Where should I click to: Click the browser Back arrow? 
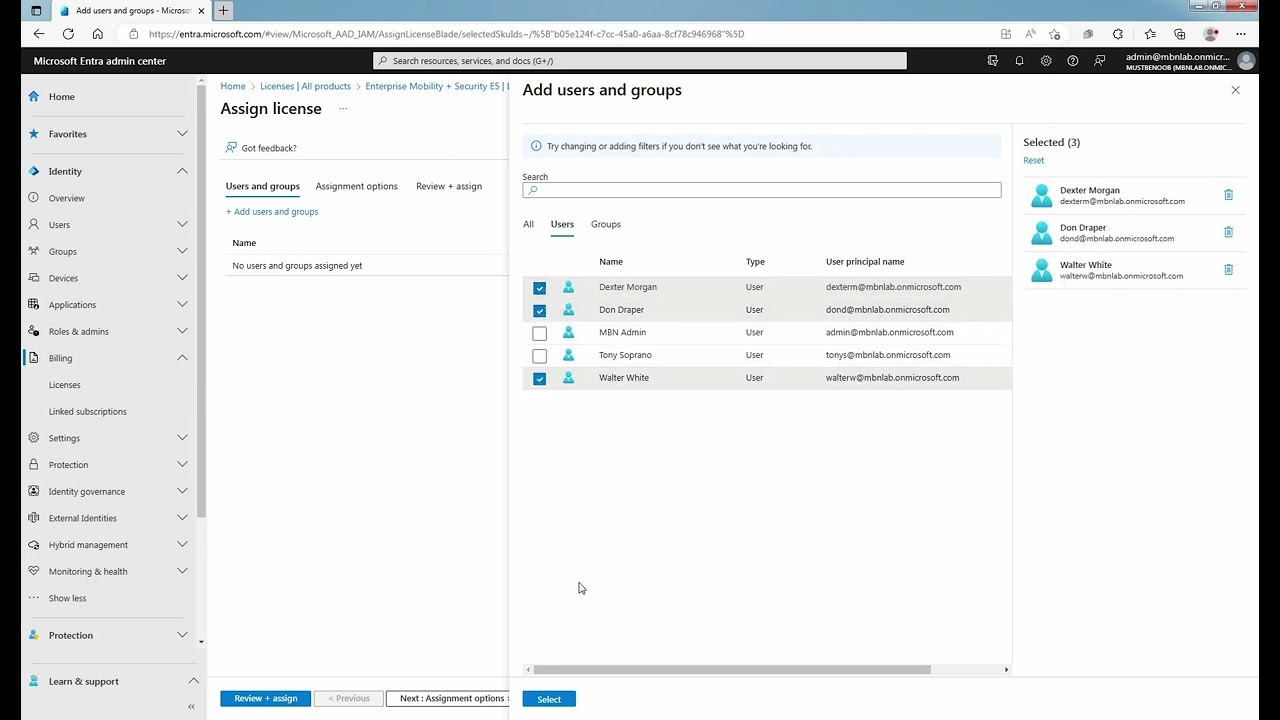pos(39,34)
